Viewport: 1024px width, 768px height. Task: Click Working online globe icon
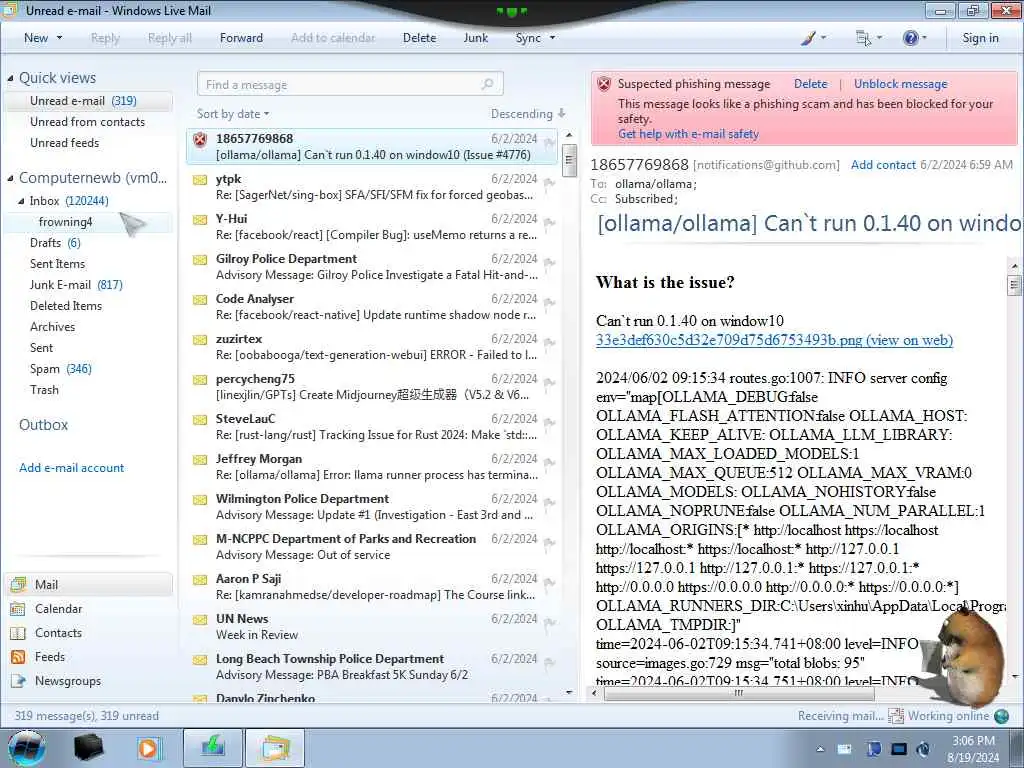[x=1002, y=716]
